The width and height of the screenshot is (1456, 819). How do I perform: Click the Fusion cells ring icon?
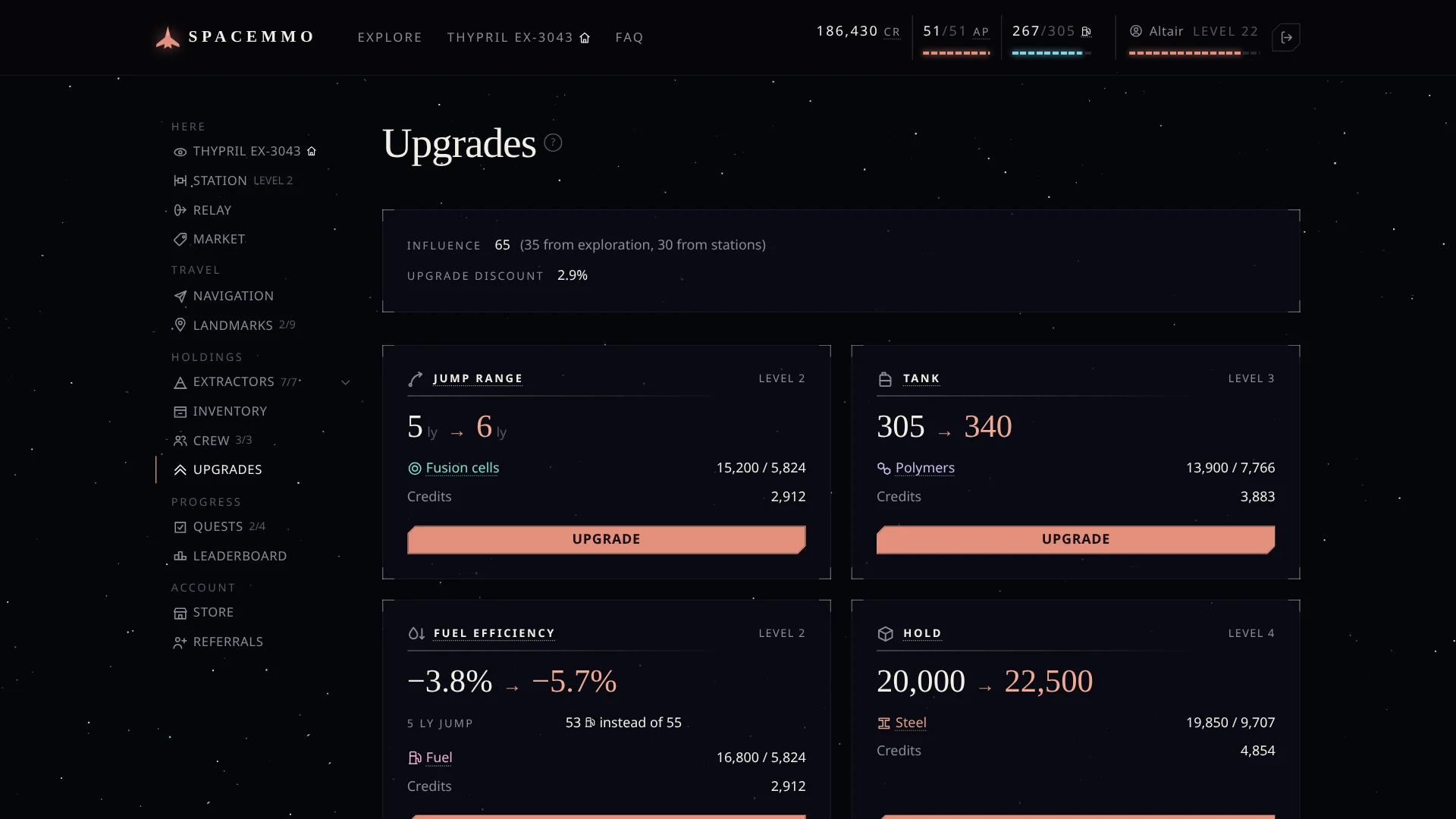click(415, 469)
